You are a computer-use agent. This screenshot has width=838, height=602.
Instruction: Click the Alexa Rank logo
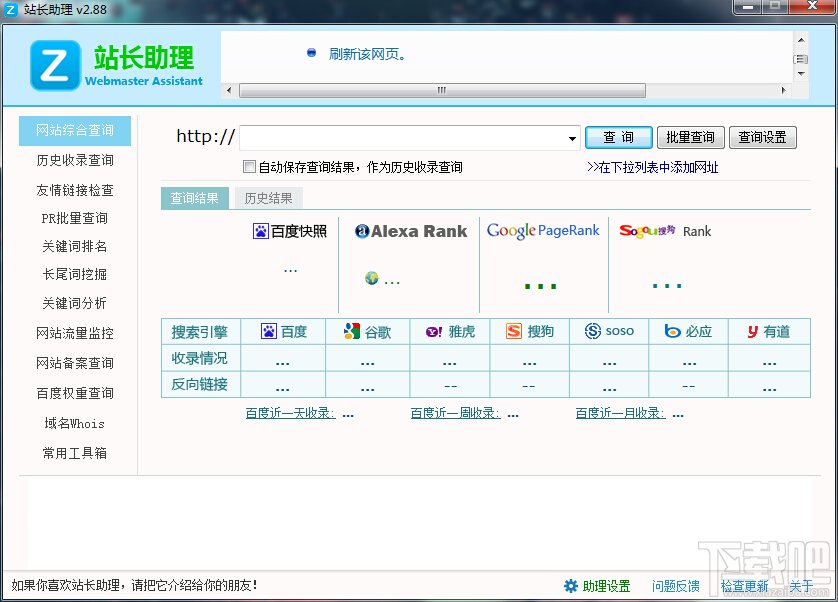point(410,231)
